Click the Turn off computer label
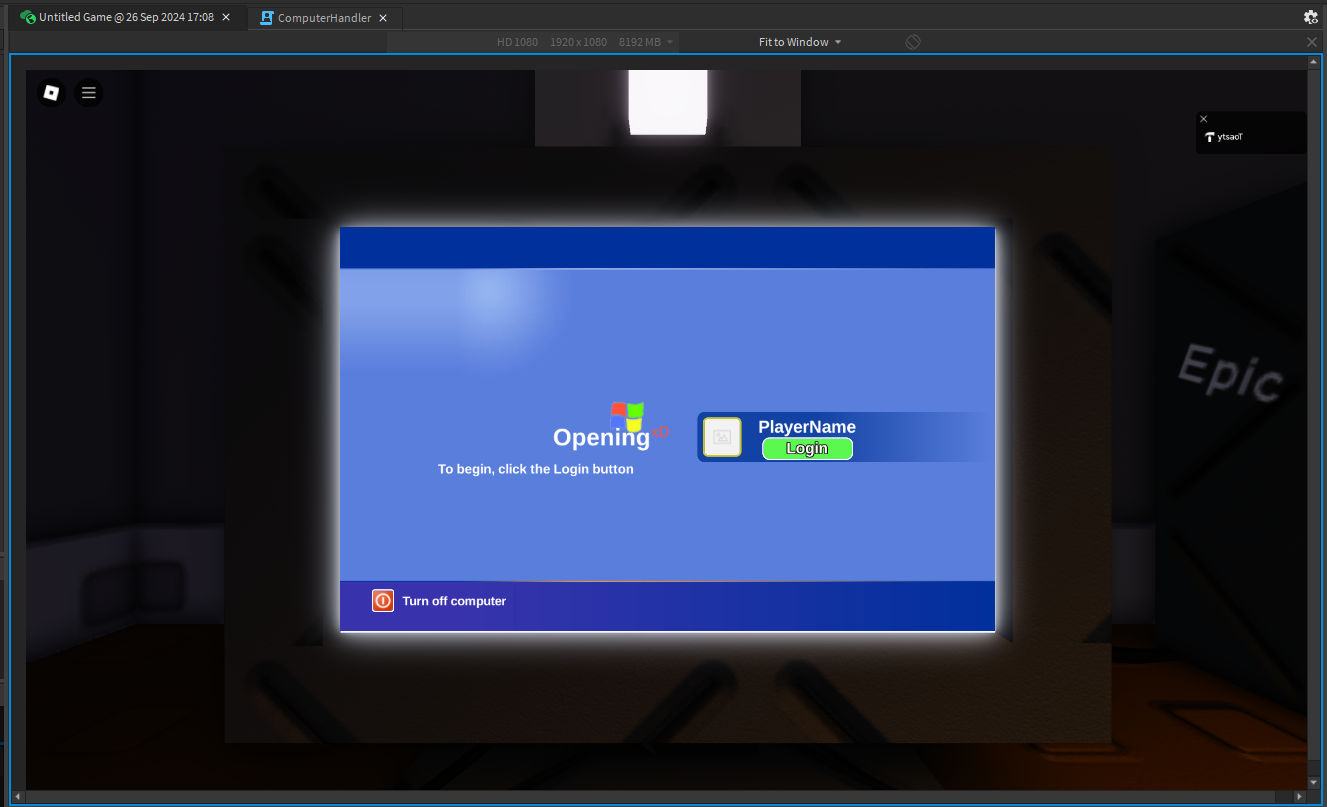1327x807 pixels. (x=454, y=601)
